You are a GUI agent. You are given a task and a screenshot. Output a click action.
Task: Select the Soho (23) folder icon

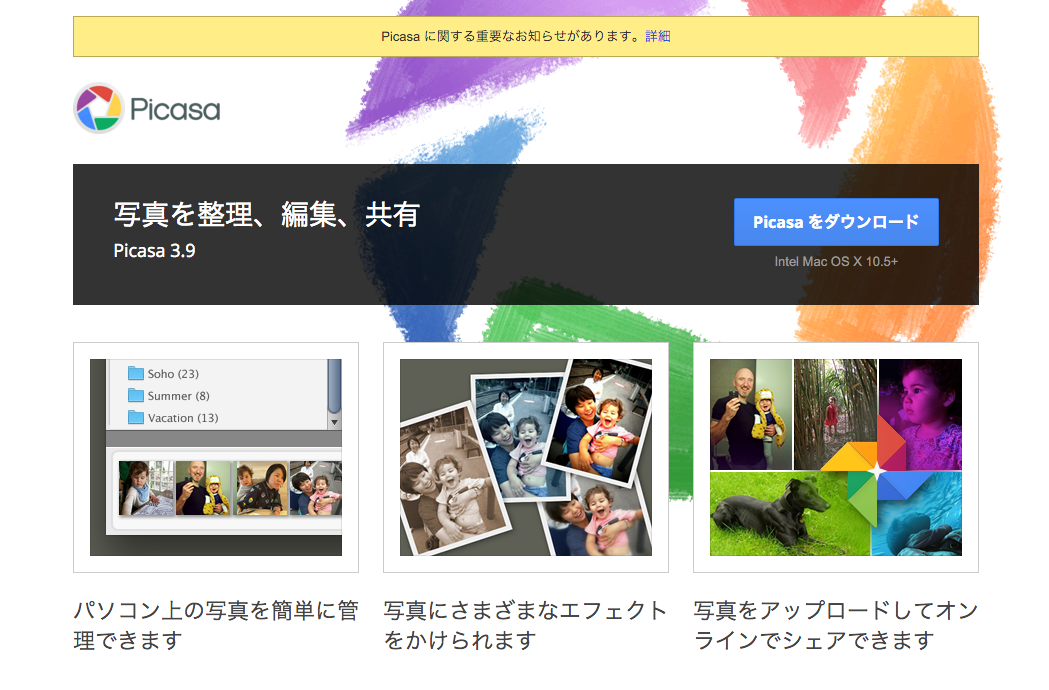click(x=136, y=373)
